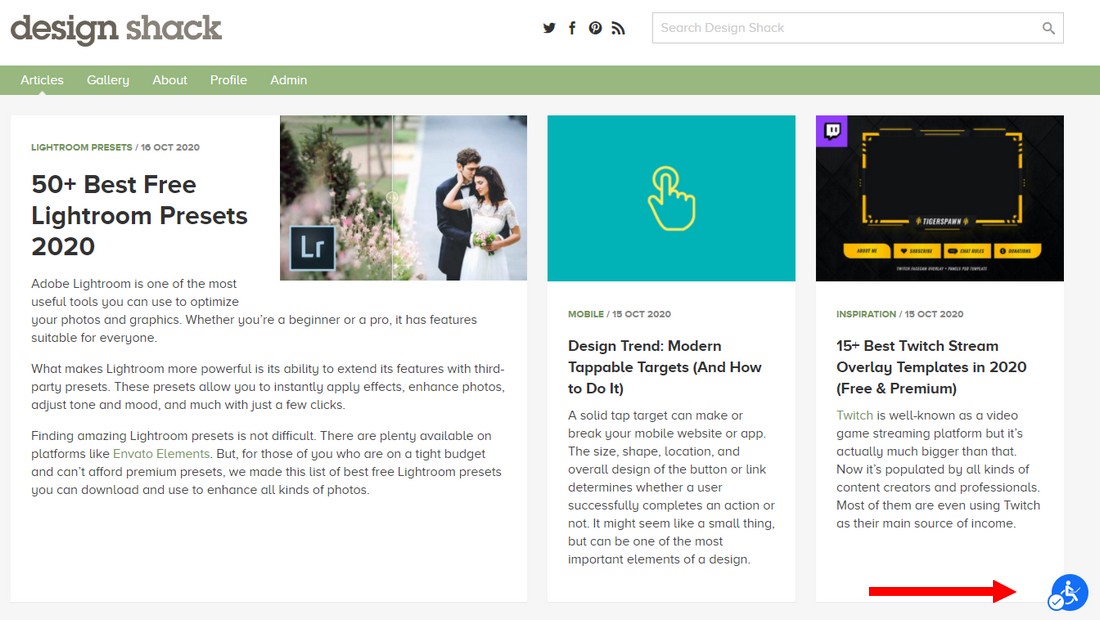Open the About page in the nav bar
The height and width of the screenshot is (620, 1100).
170,80
